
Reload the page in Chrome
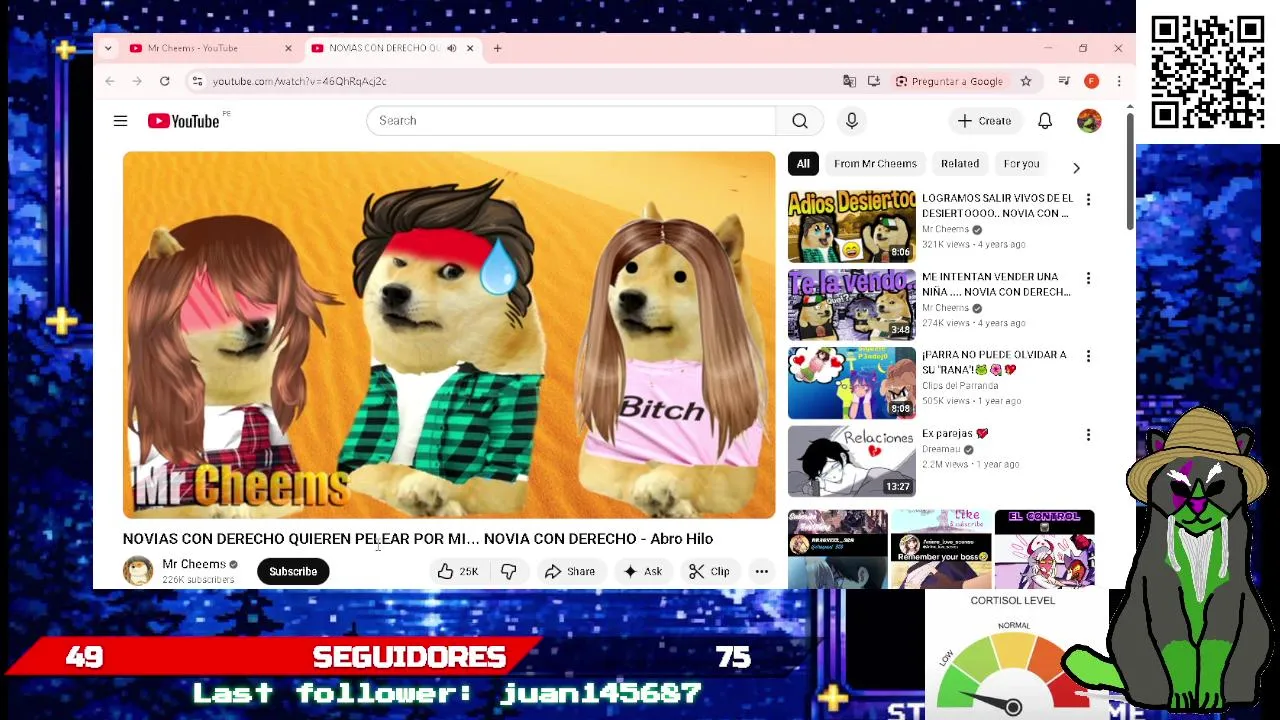(165, 81)
